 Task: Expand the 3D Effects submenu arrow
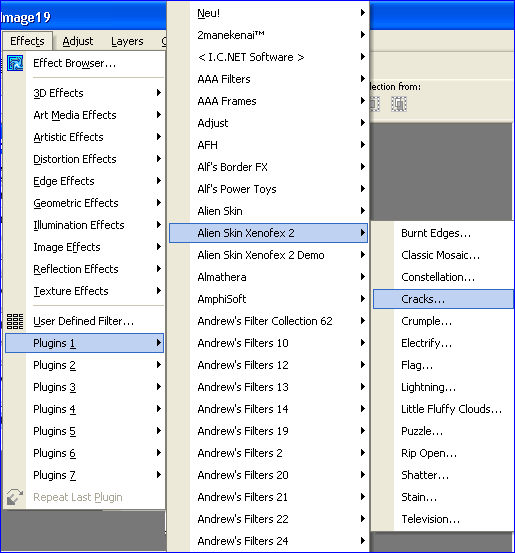point(159,93)
